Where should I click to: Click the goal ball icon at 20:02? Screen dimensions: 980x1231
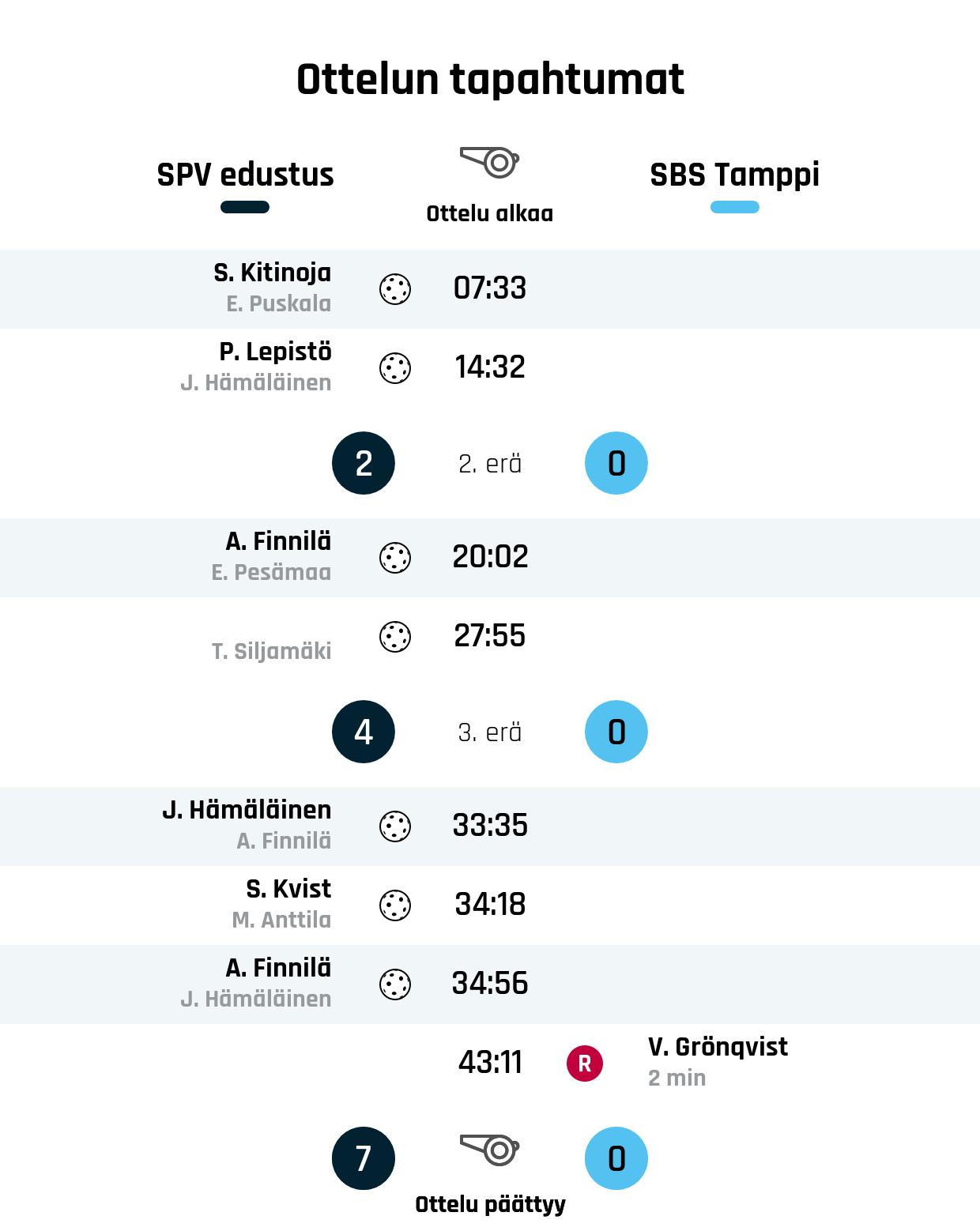pyautogui.click(x=395, y=558)
